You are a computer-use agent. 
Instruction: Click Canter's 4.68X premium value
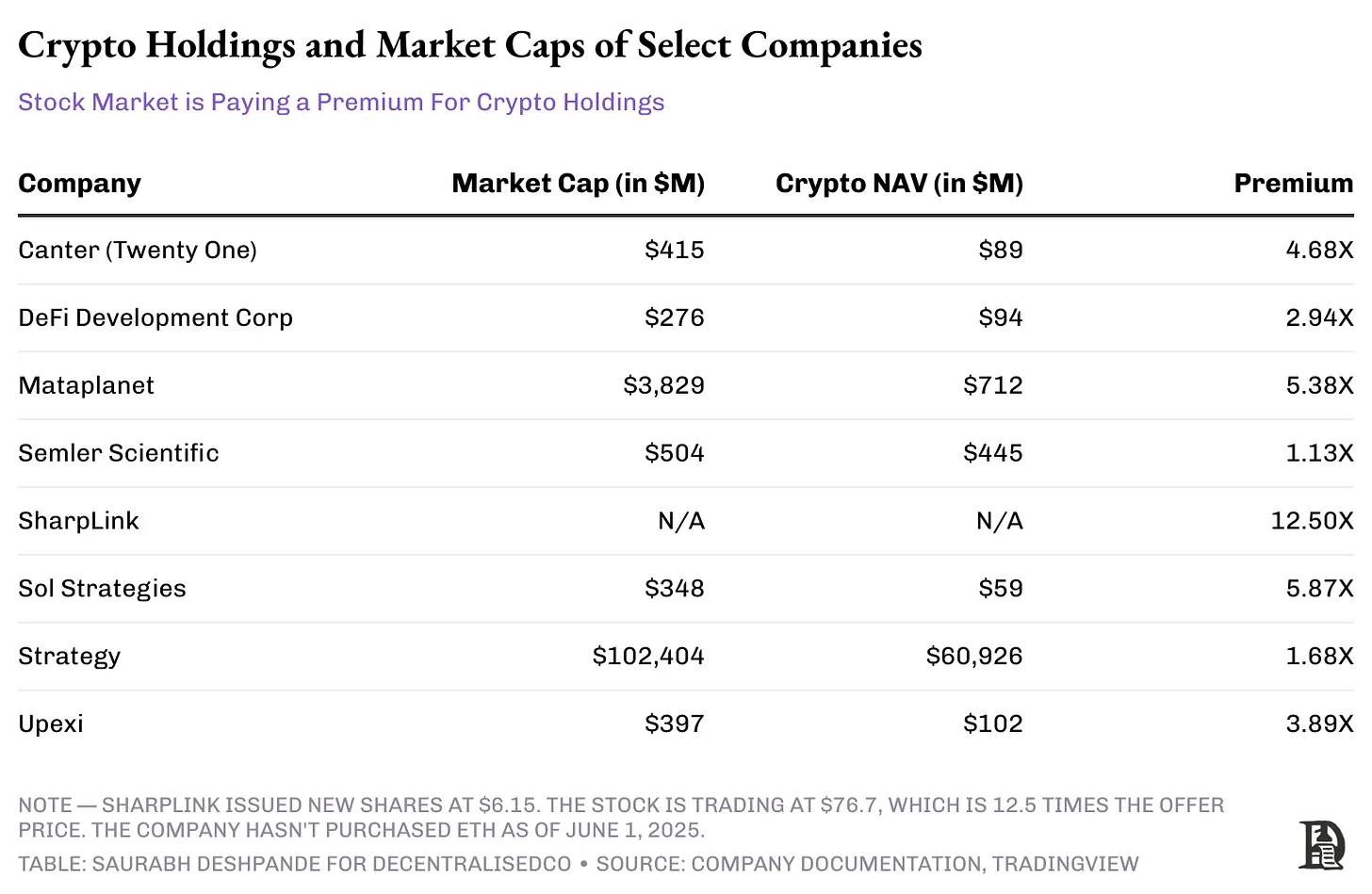click(1319, 250)
